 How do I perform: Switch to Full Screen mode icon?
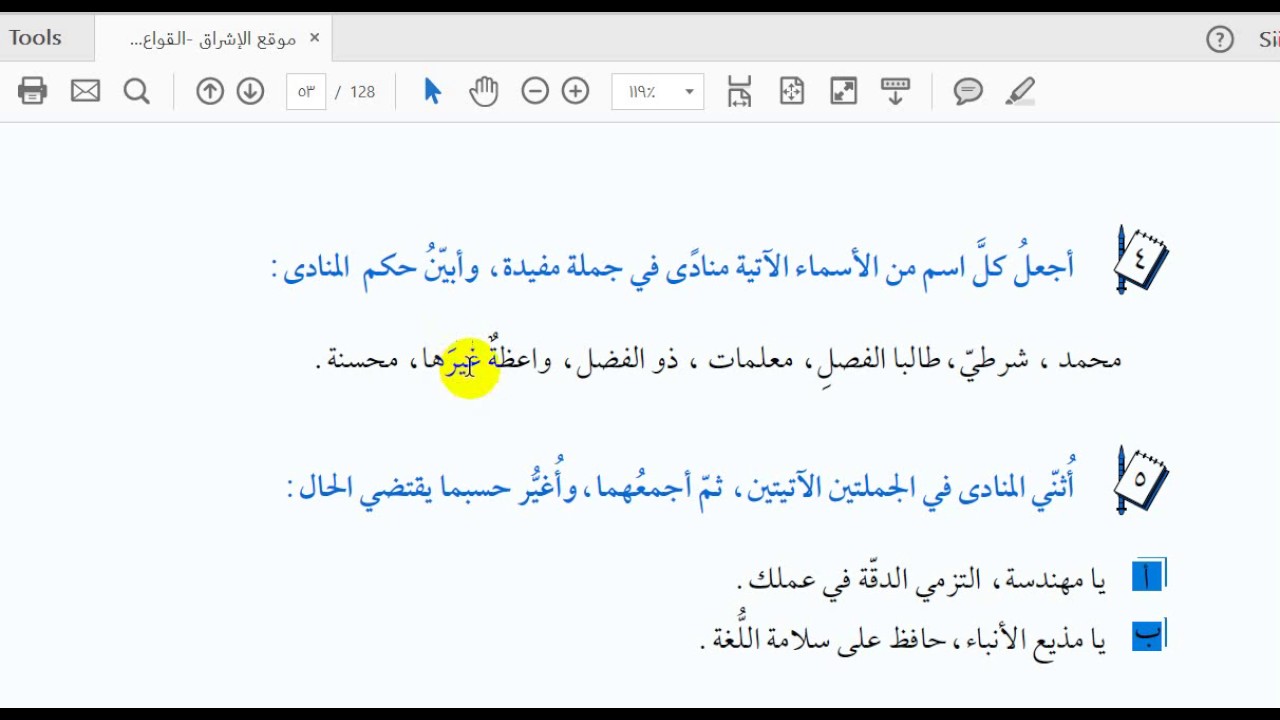(844, 91)
